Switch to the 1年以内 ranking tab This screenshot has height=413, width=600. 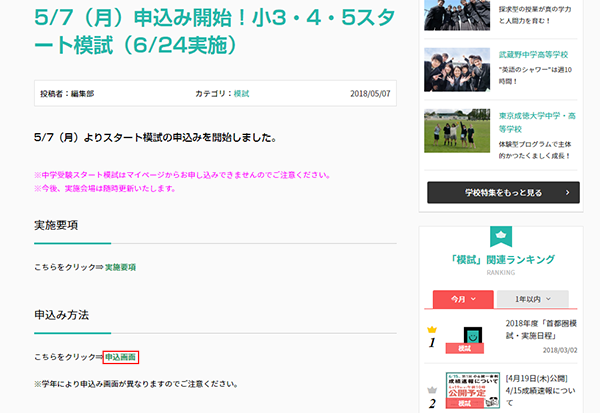coord(532,298)
